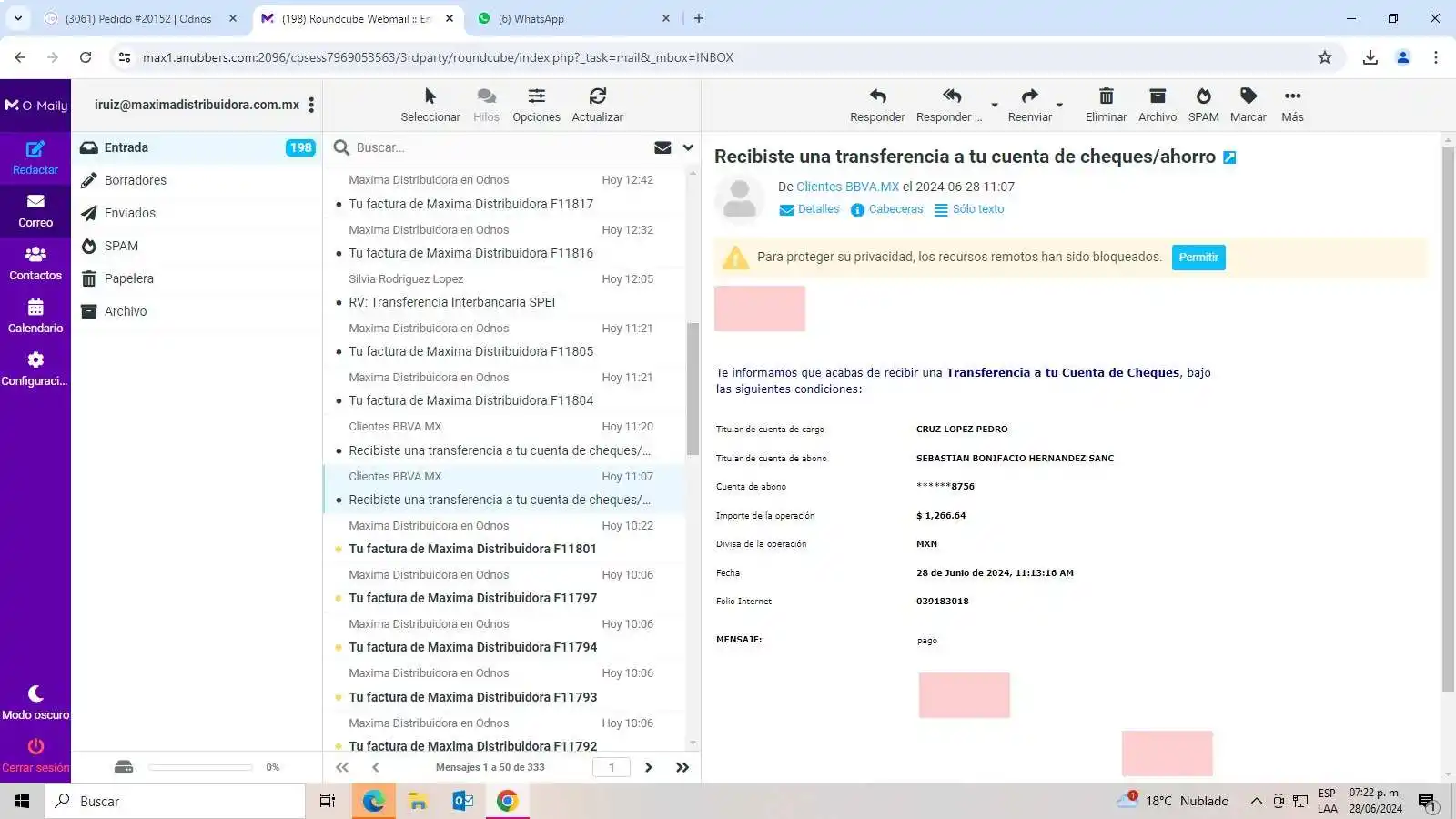Image resolution: width=1456 pixels, height=819 pixels.
Task: Toggle the Detalles header view
Action: point(809,209)
